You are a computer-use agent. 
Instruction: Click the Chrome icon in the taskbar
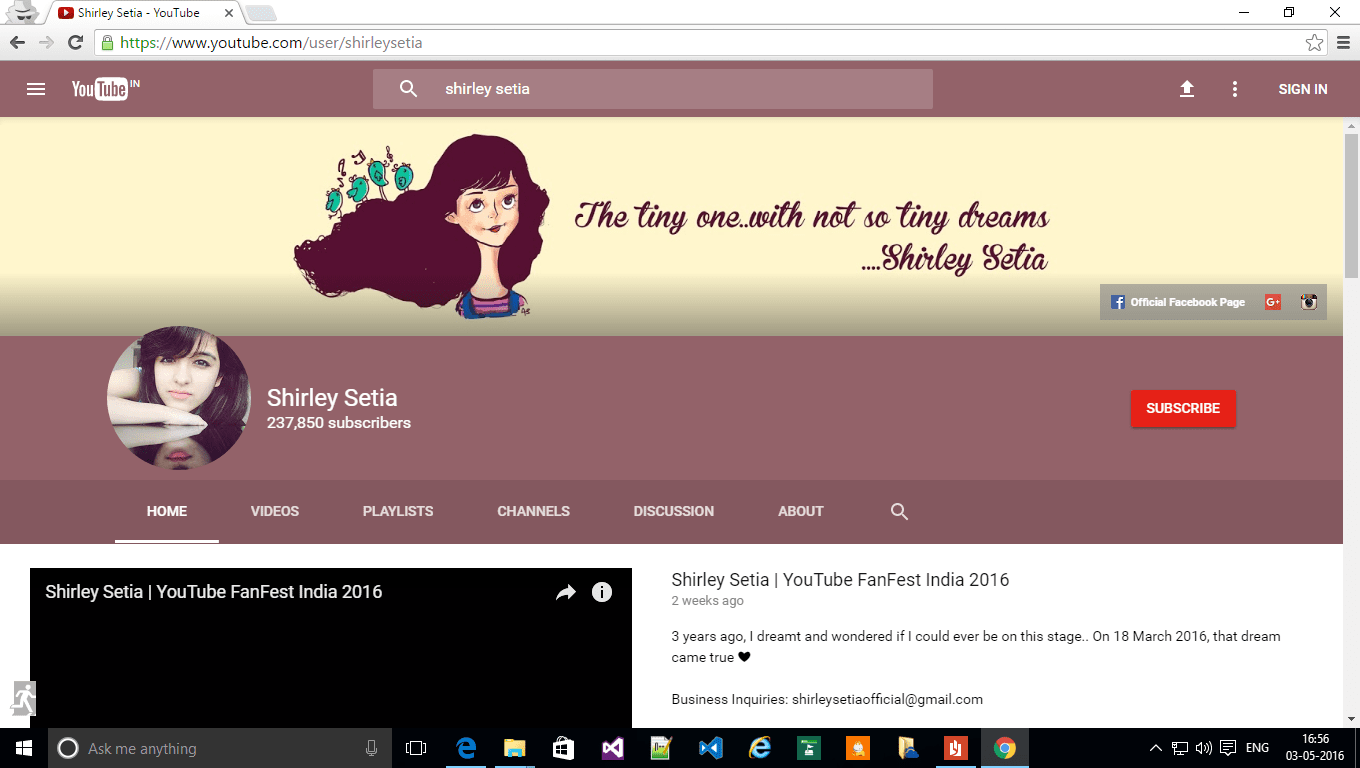coord(1005,748)
